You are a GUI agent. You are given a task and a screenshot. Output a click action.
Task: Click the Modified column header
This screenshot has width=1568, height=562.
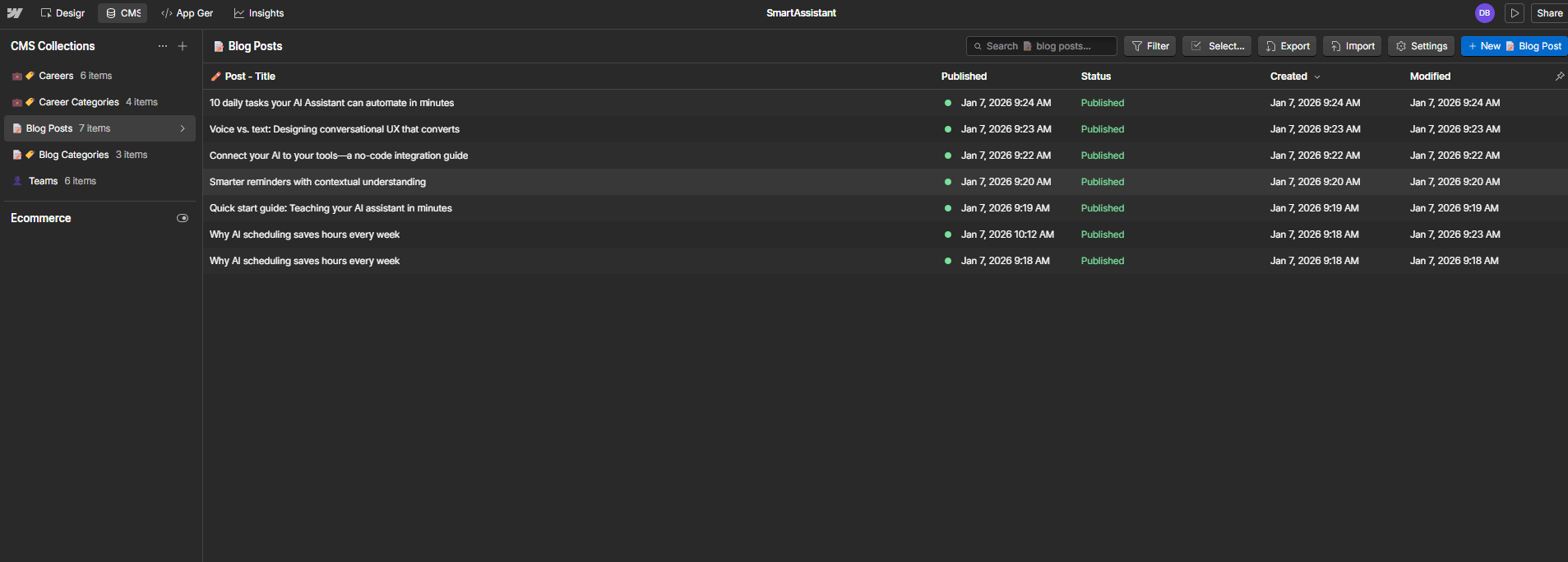point(1430,77)
